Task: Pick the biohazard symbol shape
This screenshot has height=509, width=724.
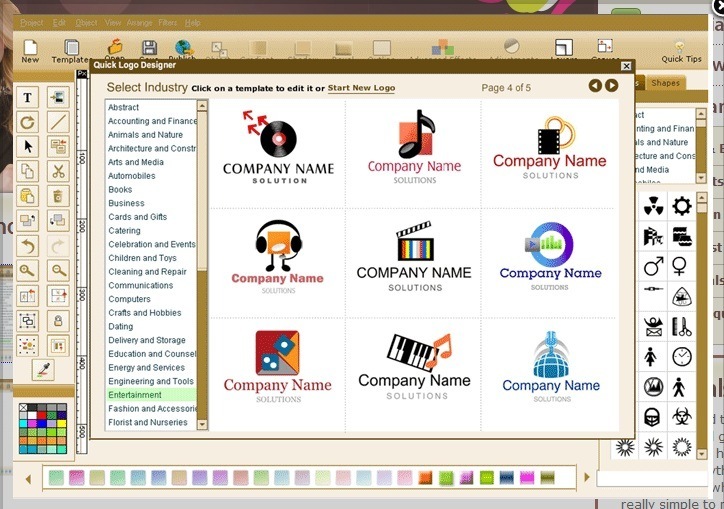Action: pos(682,417)
